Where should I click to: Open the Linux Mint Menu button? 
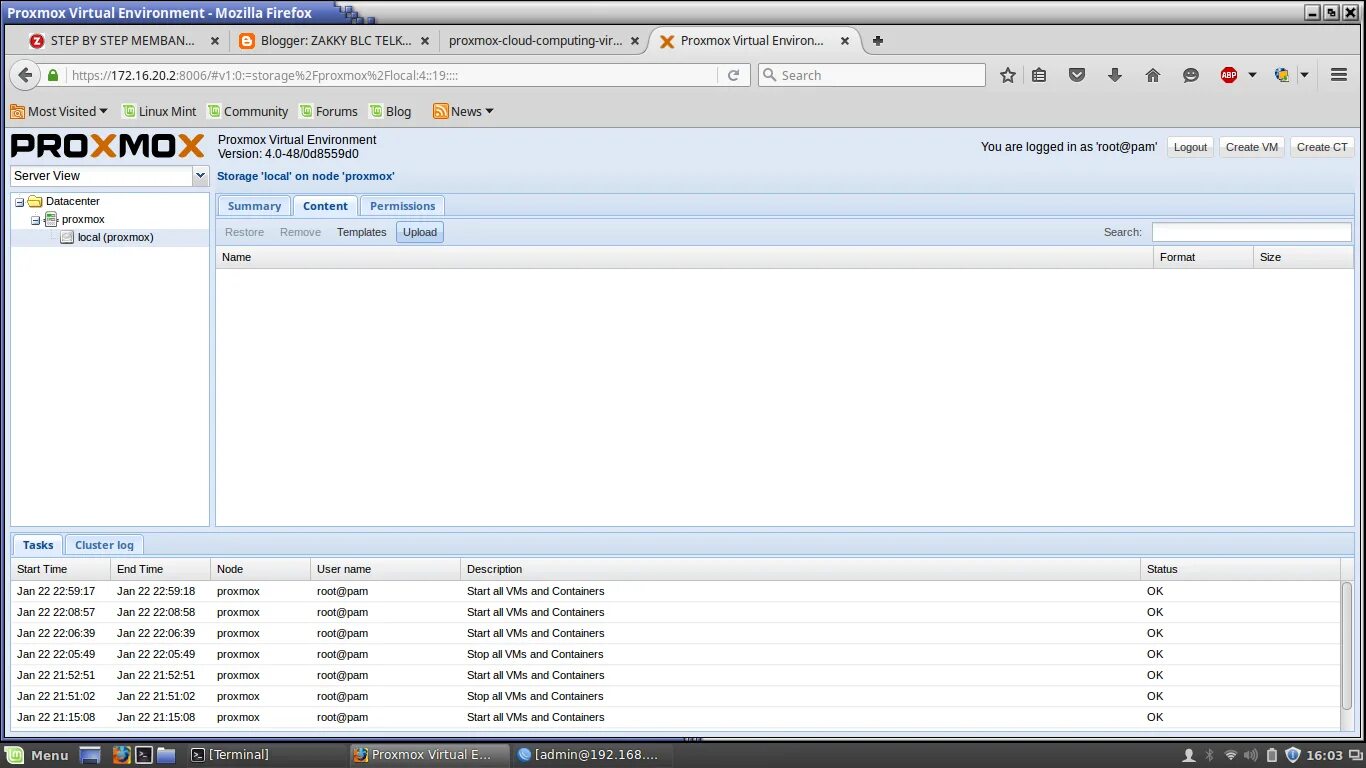(x=37, y=755)
